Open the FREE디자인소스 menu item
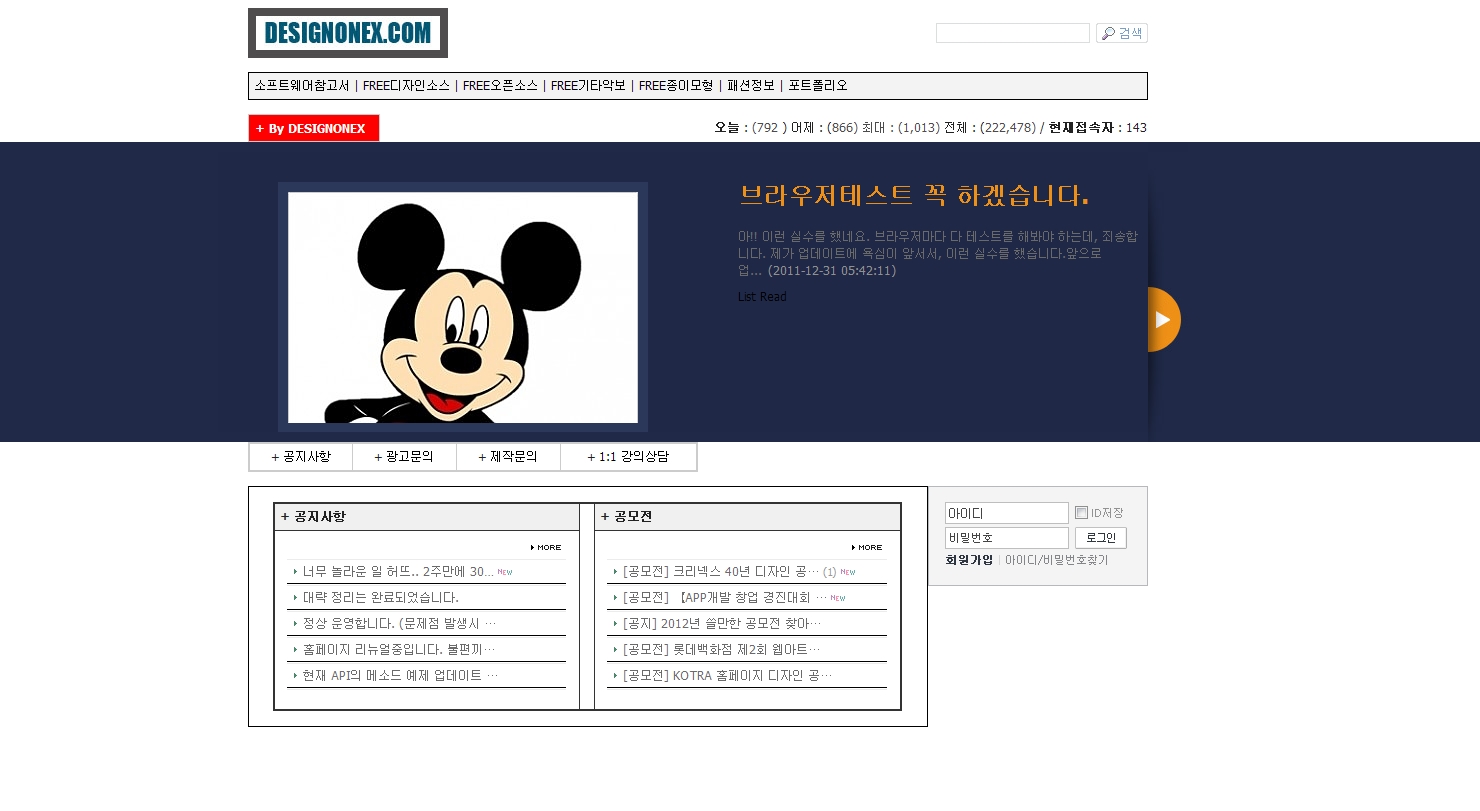Viewport: 1480px width, 811px height. pos(406,86)
